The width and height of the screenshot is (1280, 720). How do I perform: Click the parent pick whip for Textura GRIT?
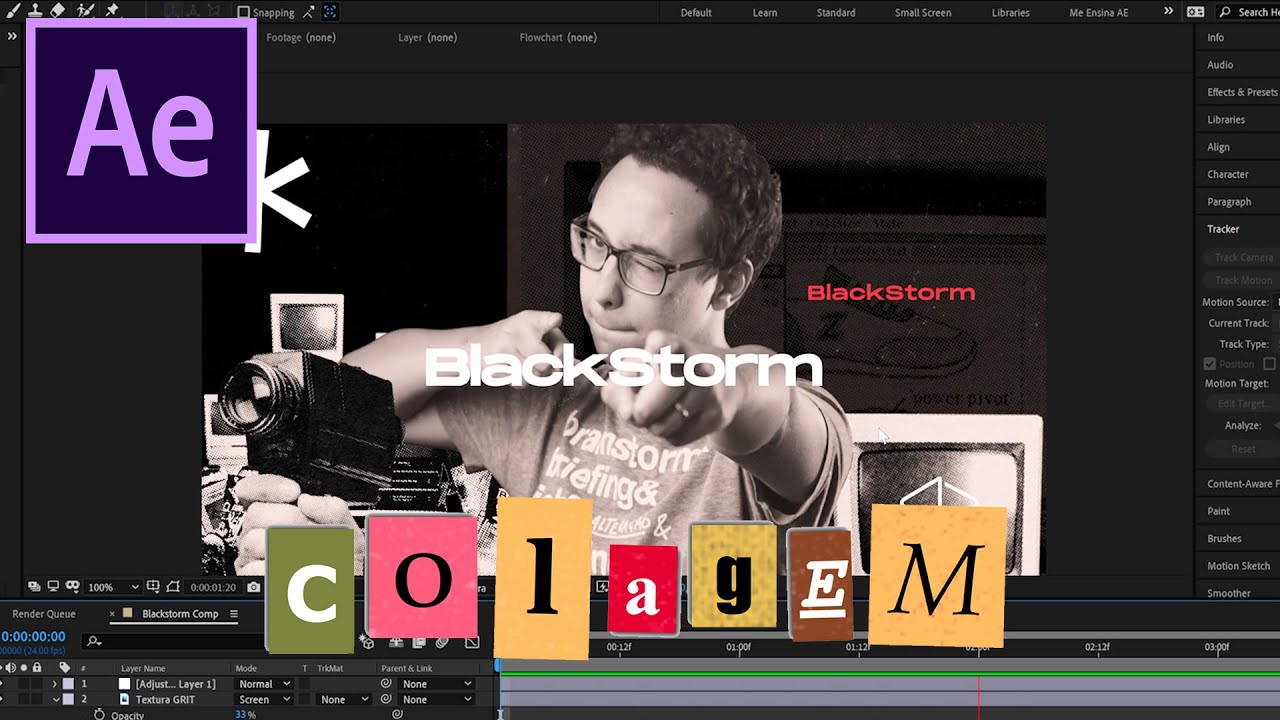point(386,700)
